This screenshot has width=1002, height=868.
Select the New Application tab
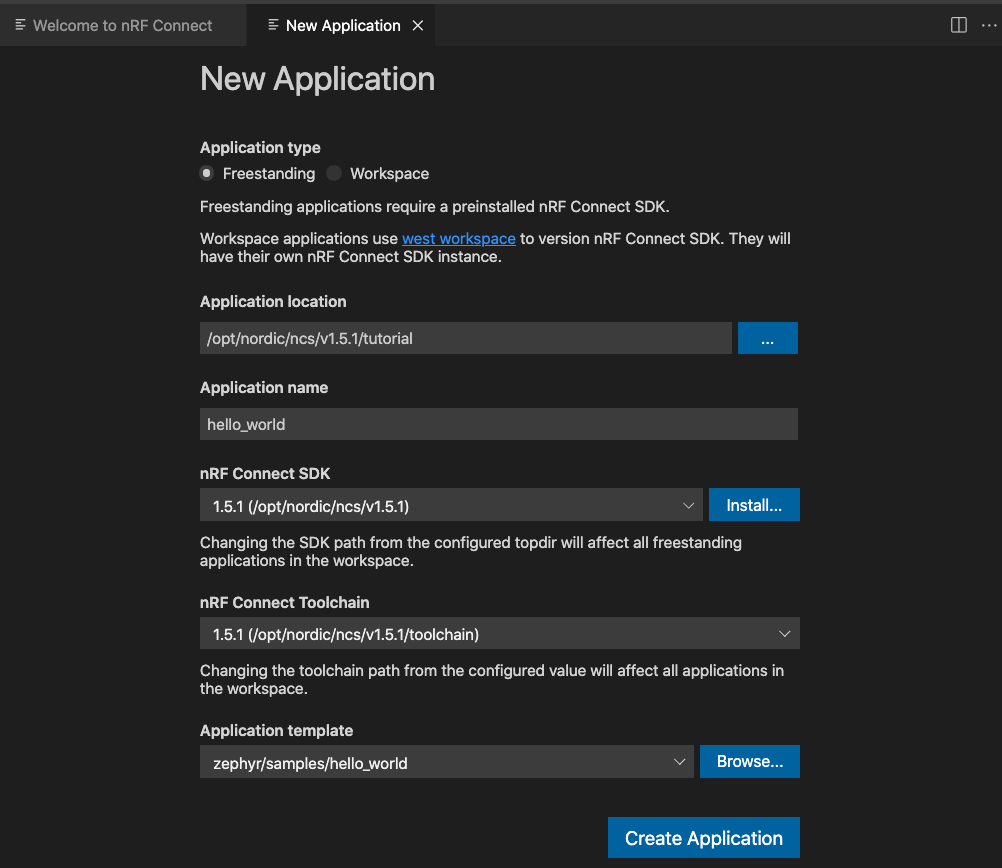tap(342, 26)
